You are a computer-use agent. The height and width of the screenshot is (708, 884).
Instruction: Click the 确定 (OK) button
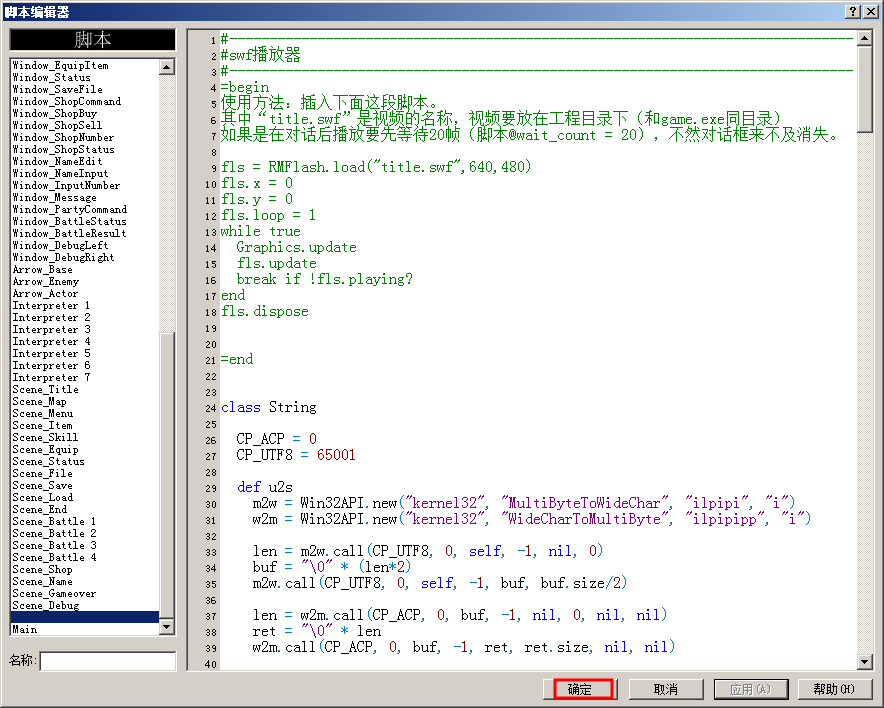coord(580,689)
